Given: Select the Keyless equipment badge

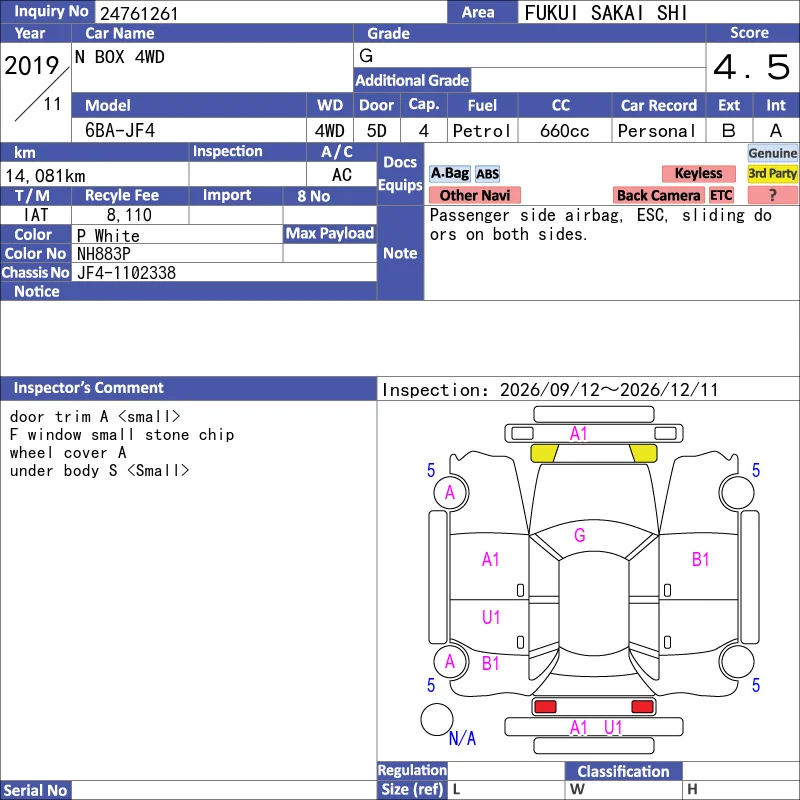Looking at the screenshot, I should (698, 174).
